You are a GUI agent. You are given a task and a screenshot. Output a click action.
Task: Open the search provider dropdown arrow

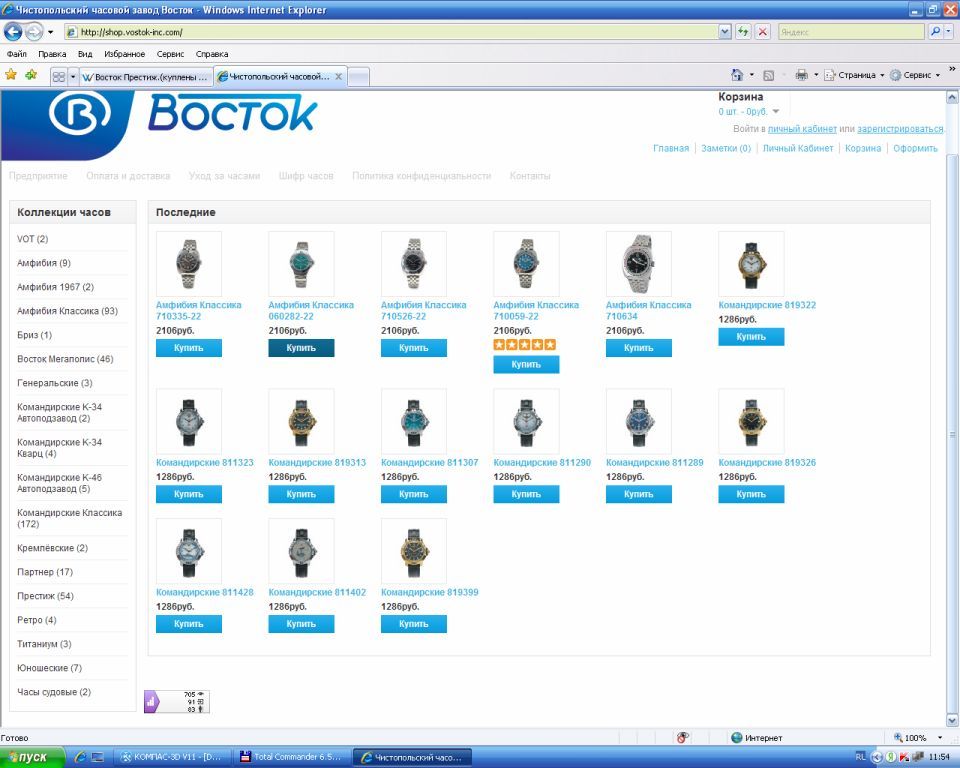tap(949, 32)
